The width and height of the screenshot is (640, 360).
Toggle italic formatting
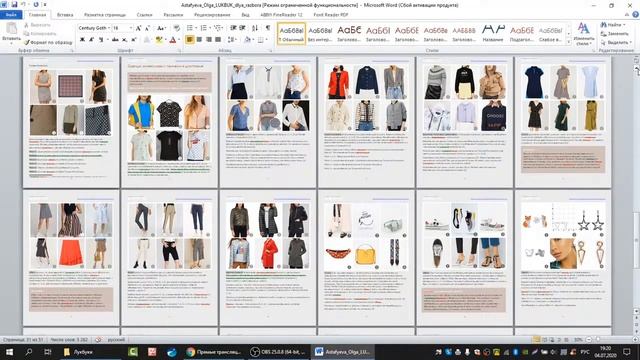[91, 40]
